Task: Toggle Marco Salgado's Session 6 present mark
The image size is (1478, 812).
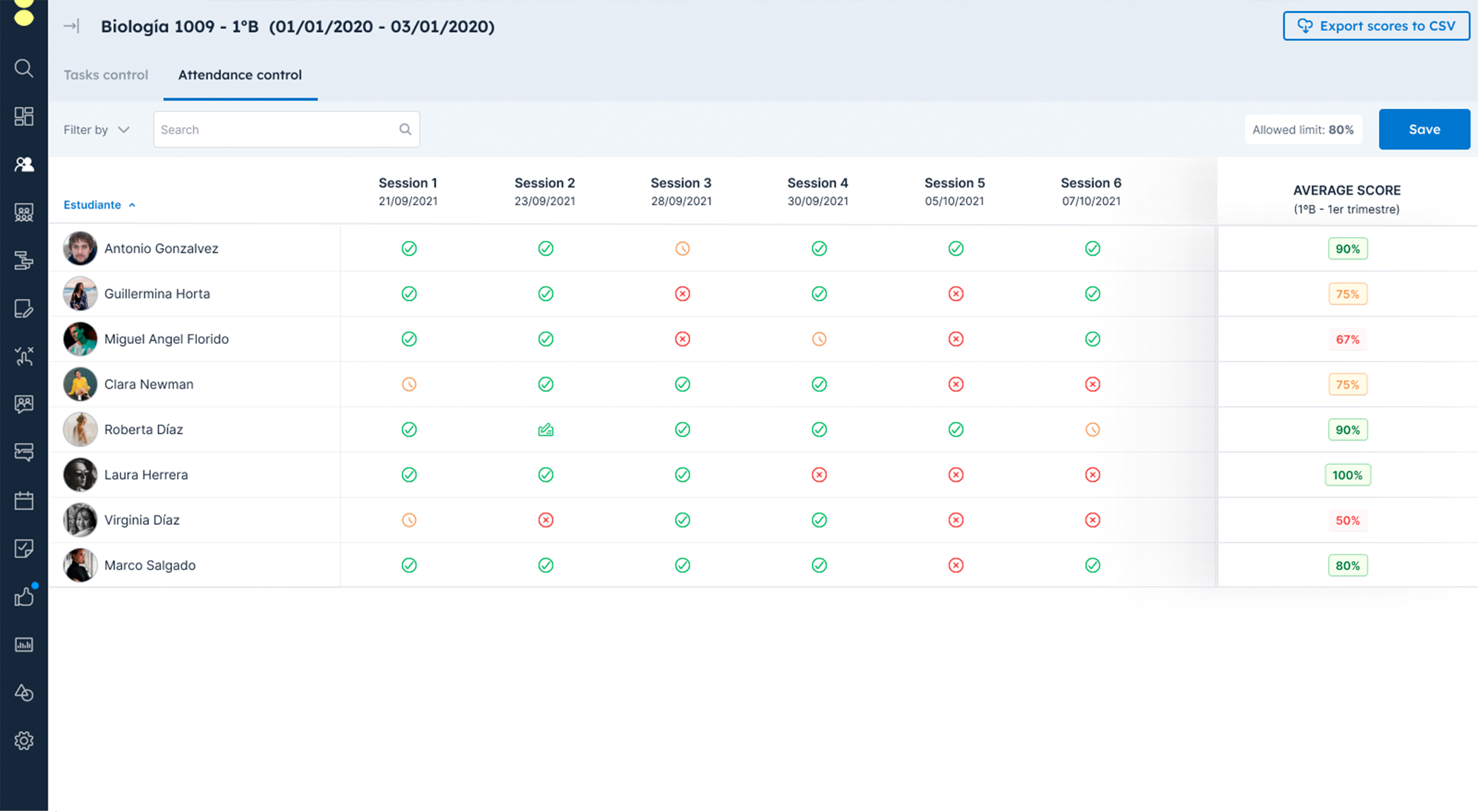Action: point(1093,565)
